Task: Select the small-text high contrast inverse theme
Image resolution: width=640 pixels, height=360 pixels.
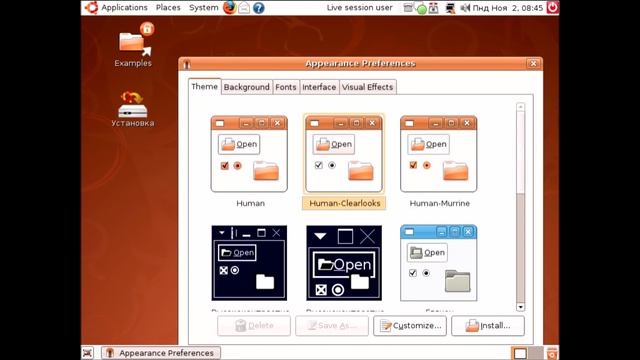Action: pyautogui.click(x=249, y=263)
